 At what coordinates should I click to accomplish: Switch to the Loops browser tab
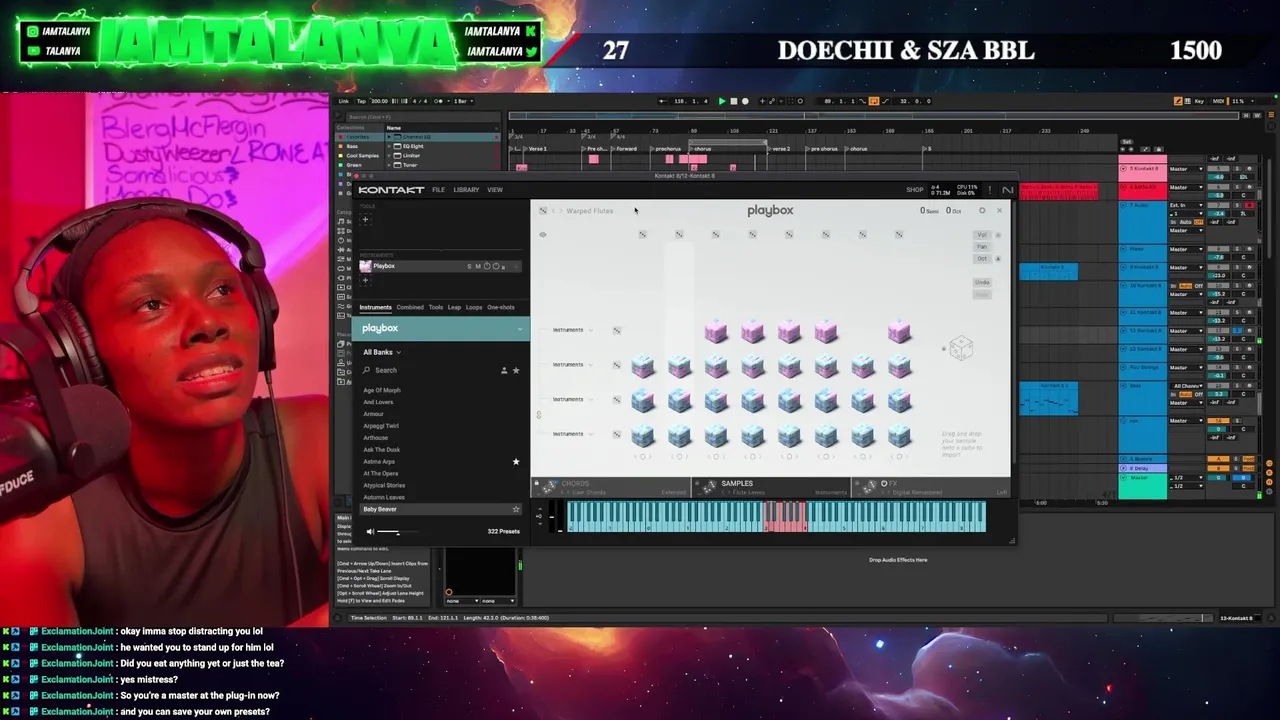(x=474, y=307)
